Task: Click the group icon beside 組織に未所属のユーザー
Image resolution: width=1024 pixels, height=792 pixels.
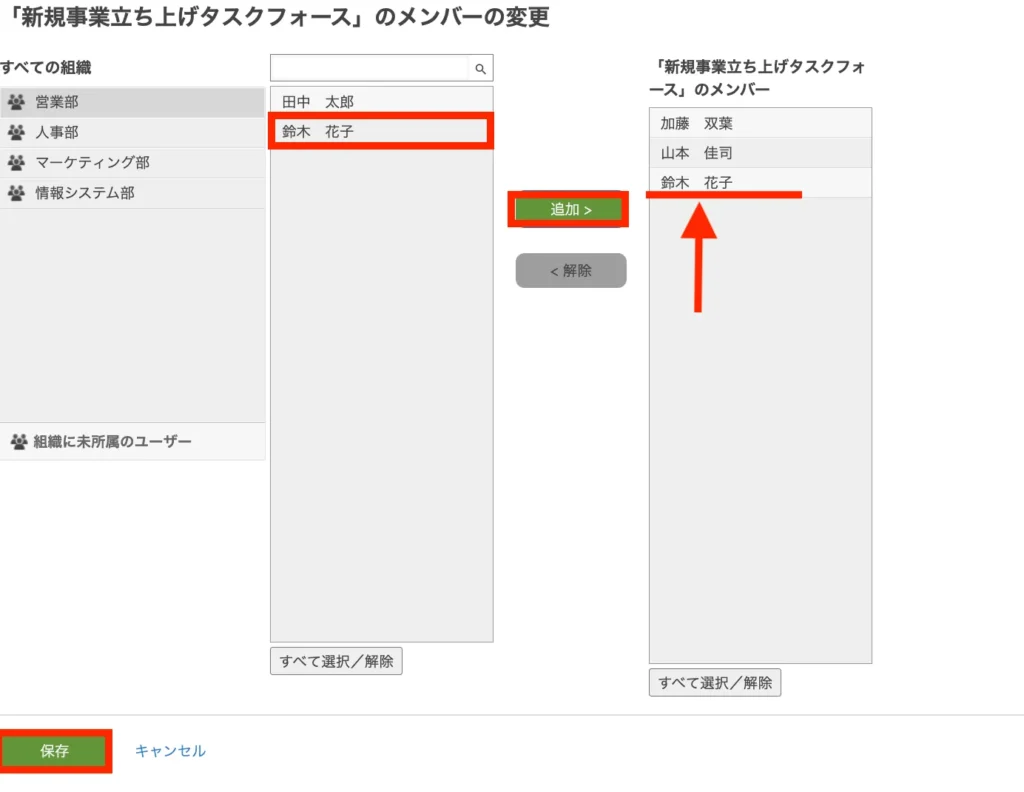Action: (x=19, y=441)
